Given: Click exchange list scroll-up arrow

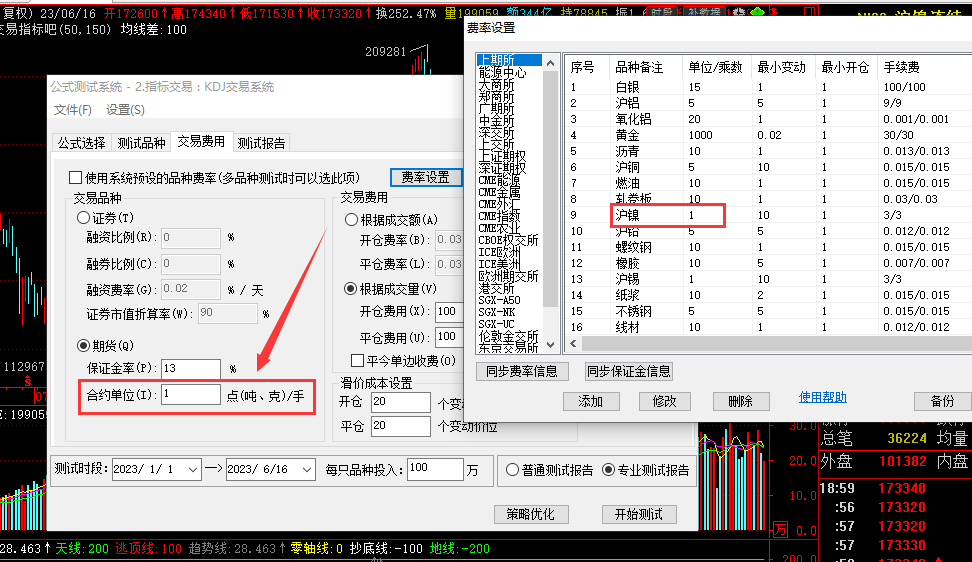Looking at the screenshot, I should coord(550,63).
